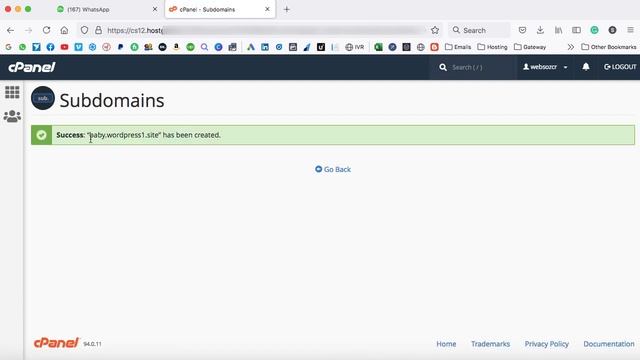Click the green Grammarly extension icon
This screenshot has height=360, width=640.
tap(594, 30)
